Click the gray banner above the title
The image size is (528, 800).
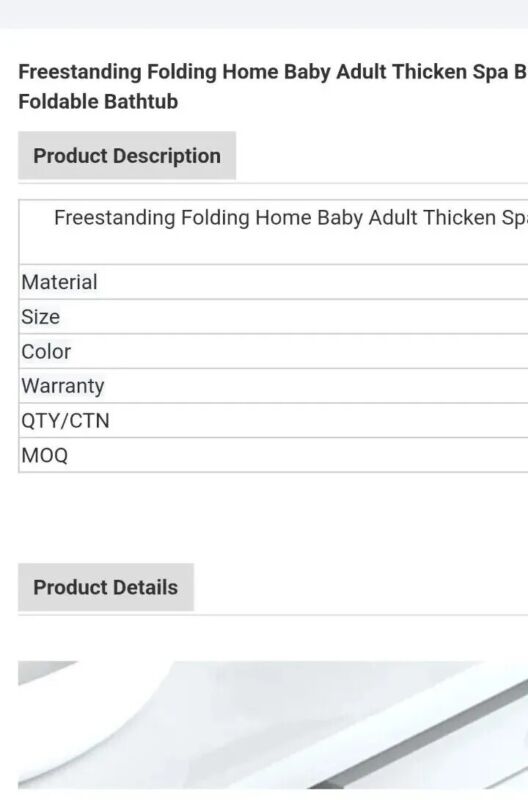(264, 14)
